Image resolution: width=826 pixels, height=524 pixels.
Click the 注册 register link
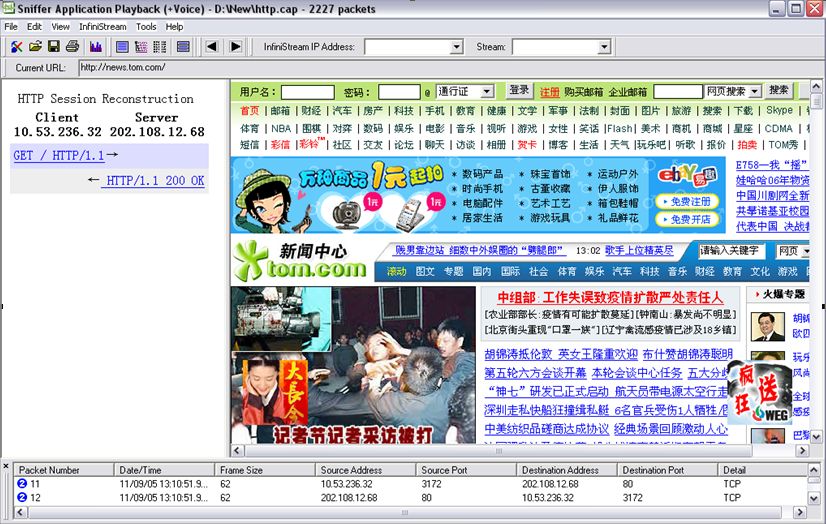pos(549,92)
